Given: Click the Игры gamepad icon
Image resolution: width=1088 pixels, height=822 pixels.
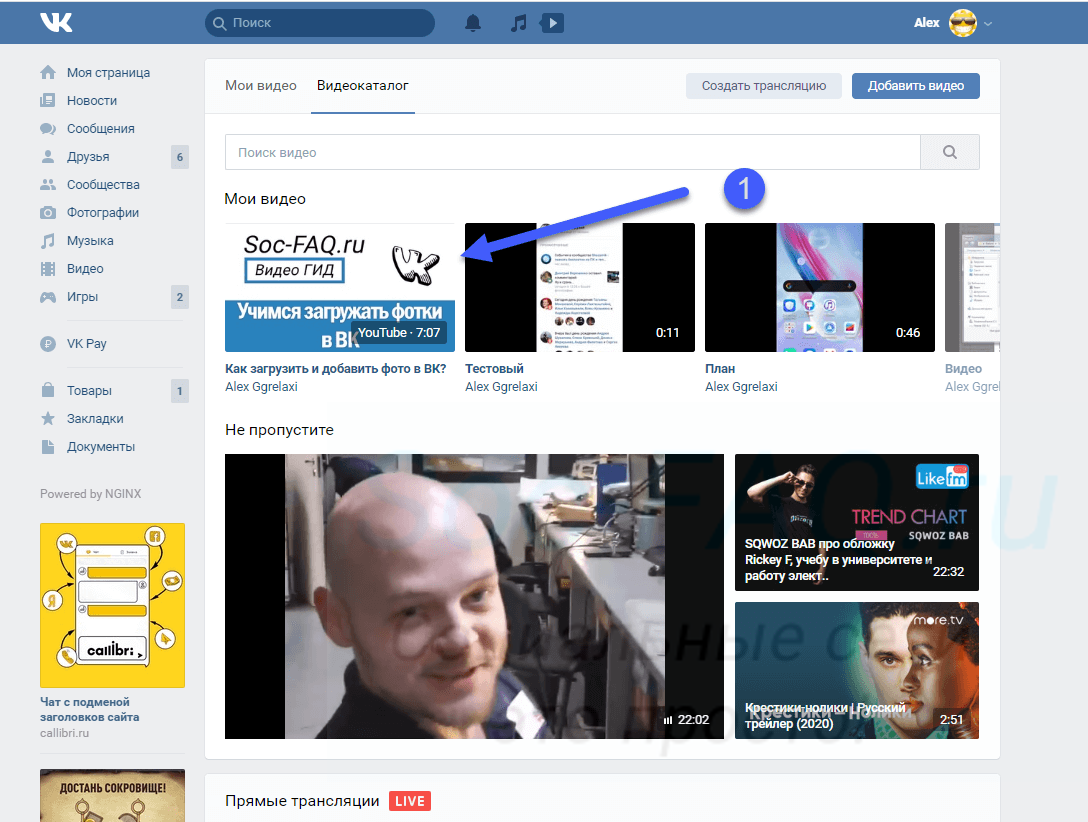Looking at the screenshot, I should coord(48,297).
